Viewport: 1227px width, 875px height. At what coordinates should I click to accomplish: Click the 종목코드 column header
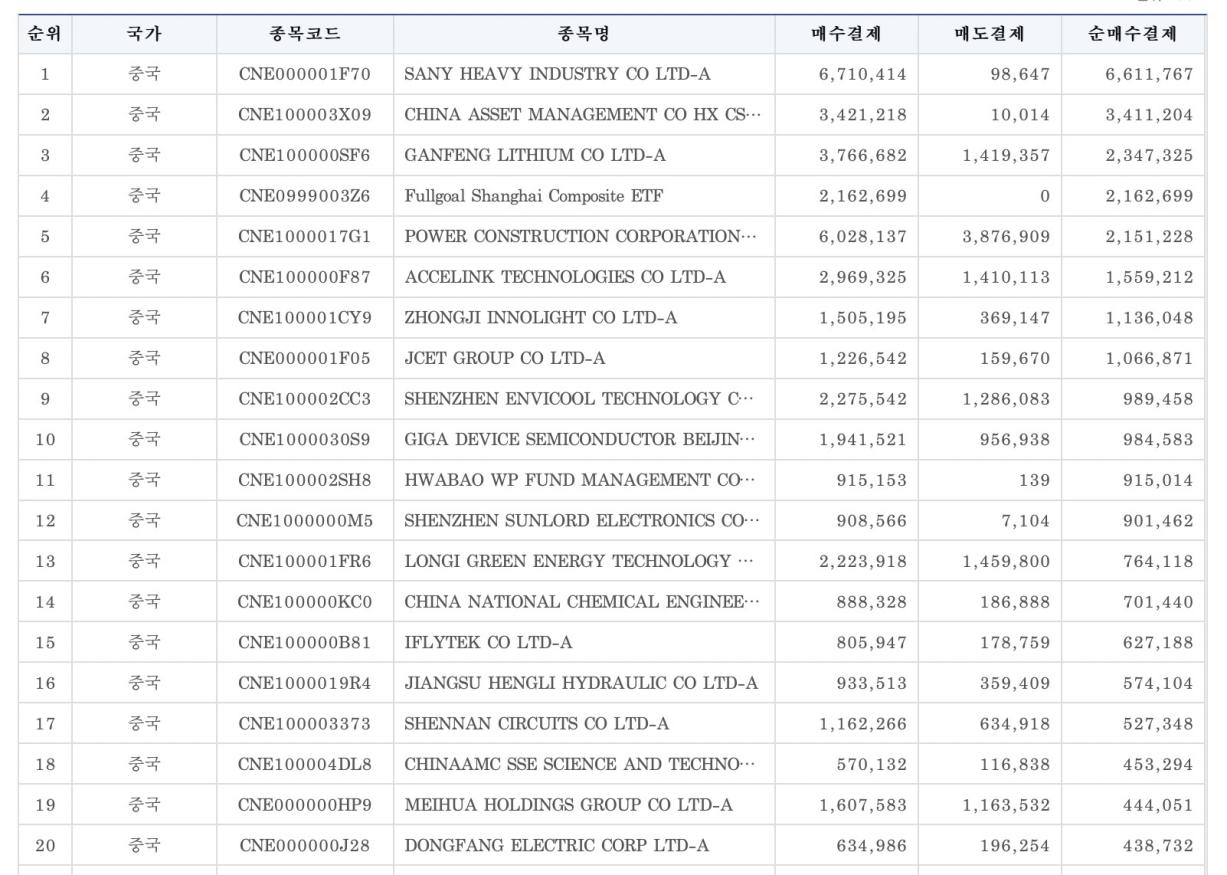click(305, 35)
